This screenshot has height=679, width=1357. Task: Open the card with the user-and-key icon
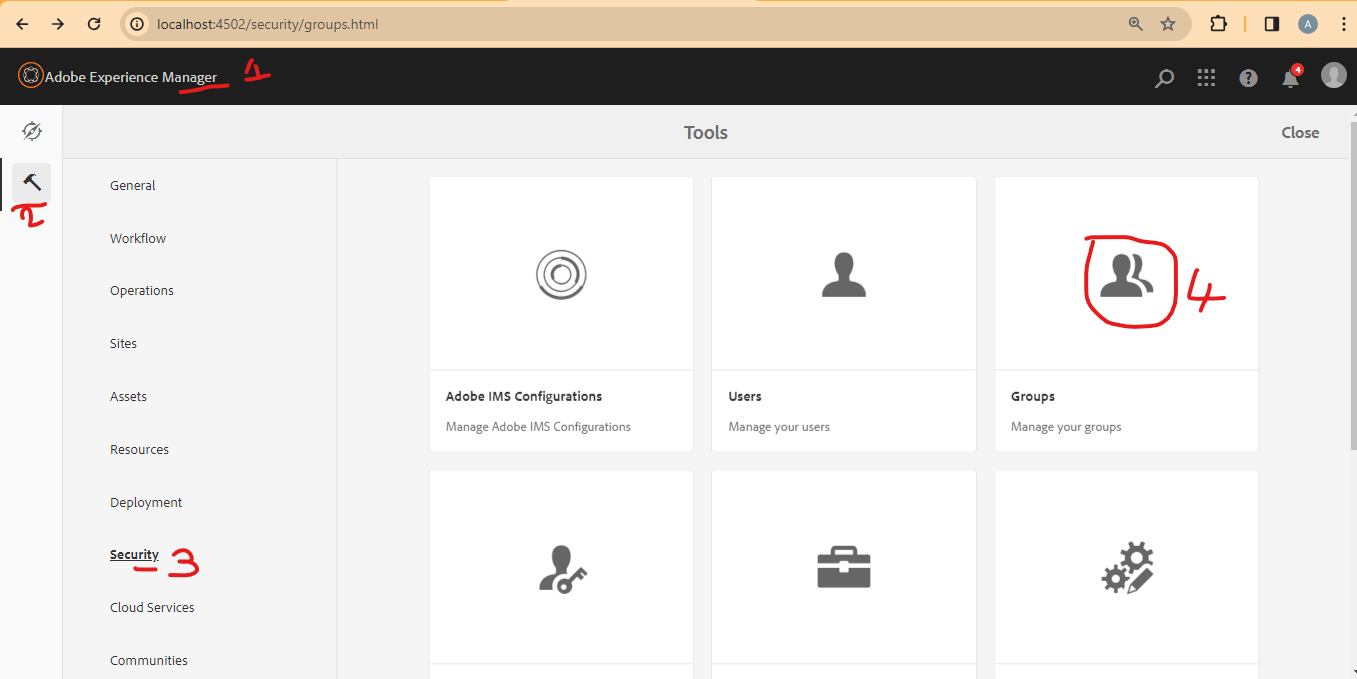560,567
